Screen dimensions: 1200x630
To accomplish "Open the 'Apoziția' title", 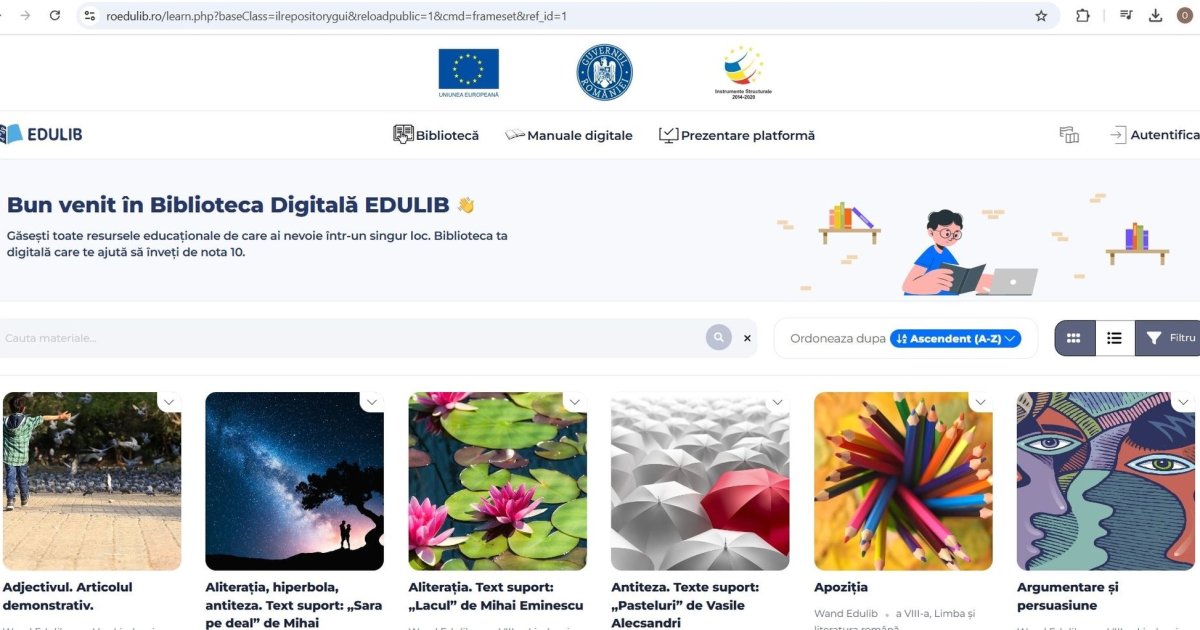I will [x=841, y=587].
